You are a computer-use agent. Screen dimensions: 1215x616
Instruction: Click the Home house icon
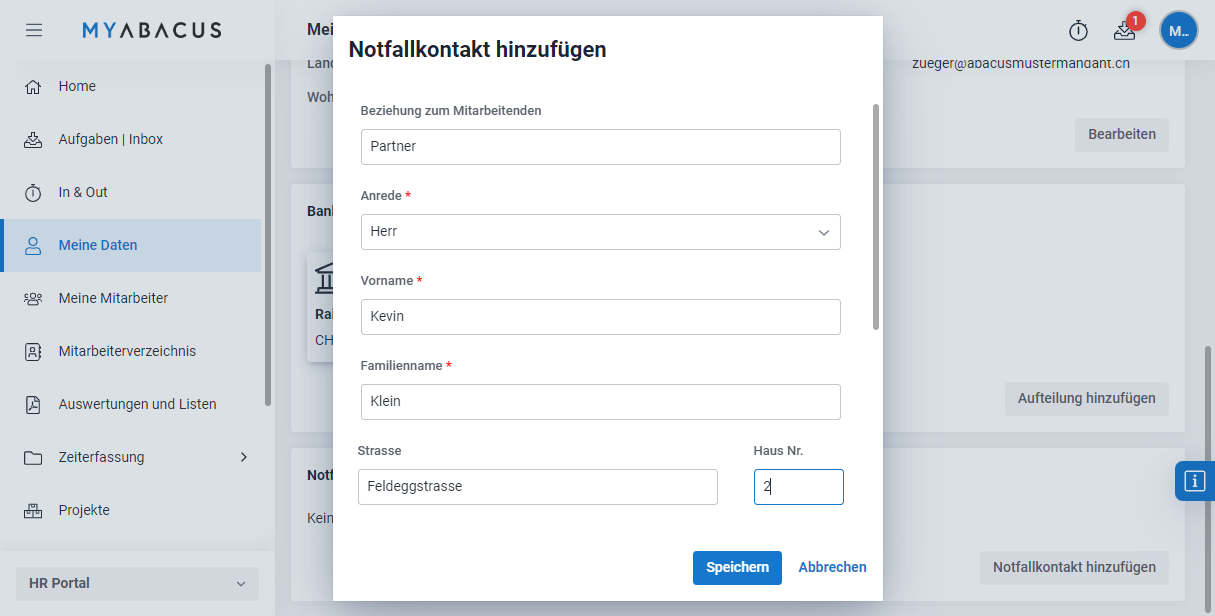pyautogui.click(x=33, y=87)
